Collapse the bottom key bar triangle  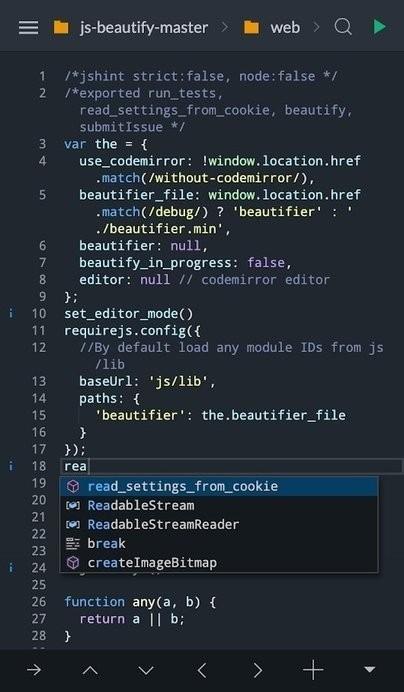(369, 670)
